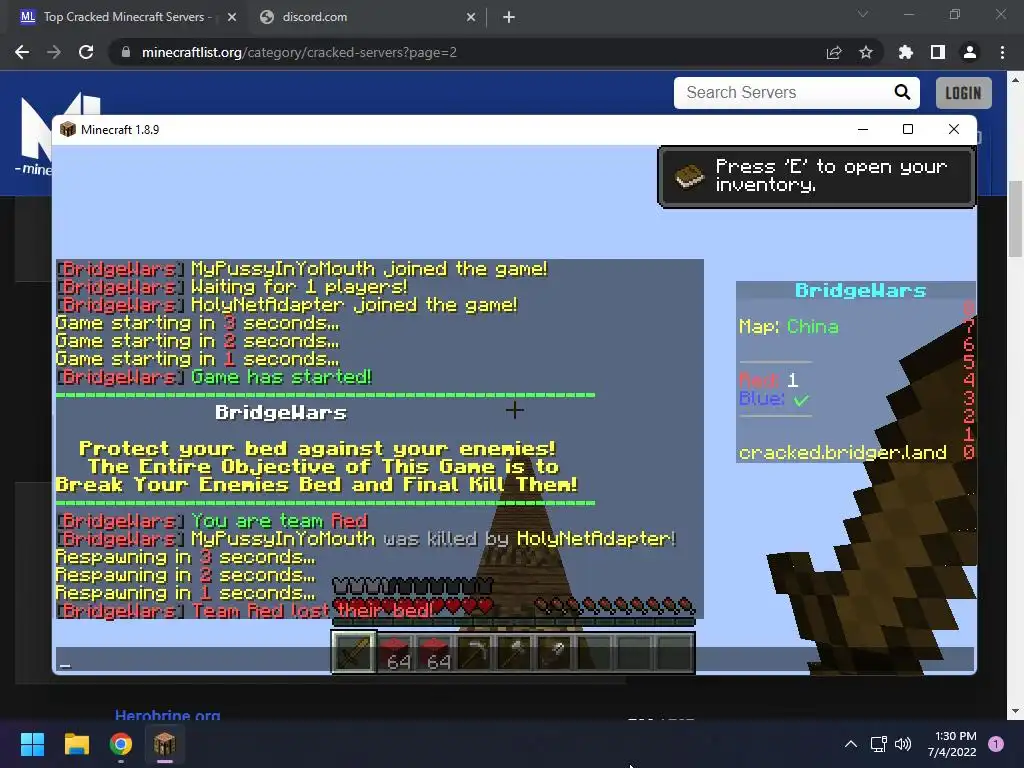
Task: Click 'cracked.bridger.land' scoreboard text
Action: (x=842, y=452)
